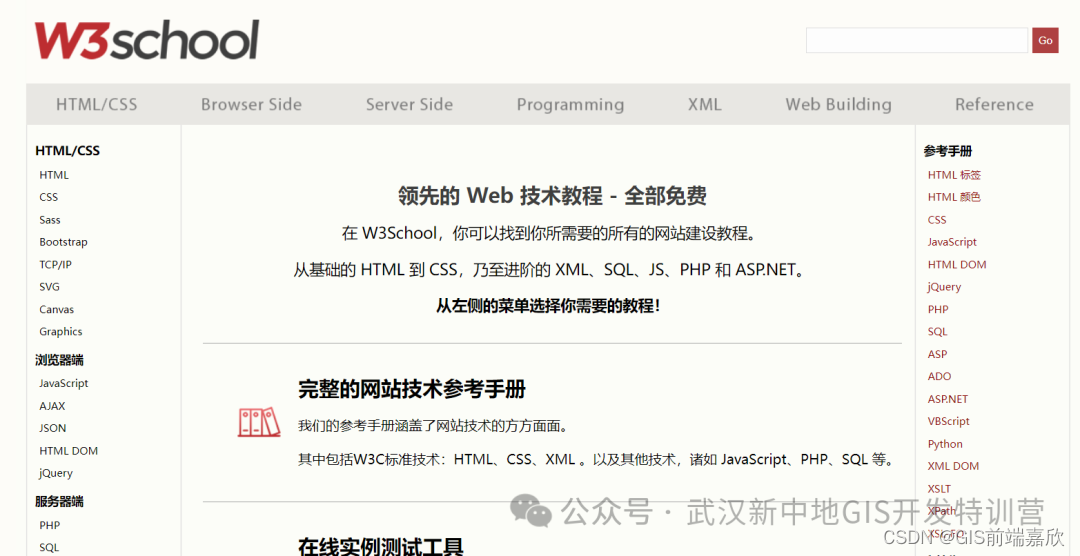Viewport: 1080px width, 556px height.
Task: Open HTML 标签 reference link
Action: (x=954, y=175)
